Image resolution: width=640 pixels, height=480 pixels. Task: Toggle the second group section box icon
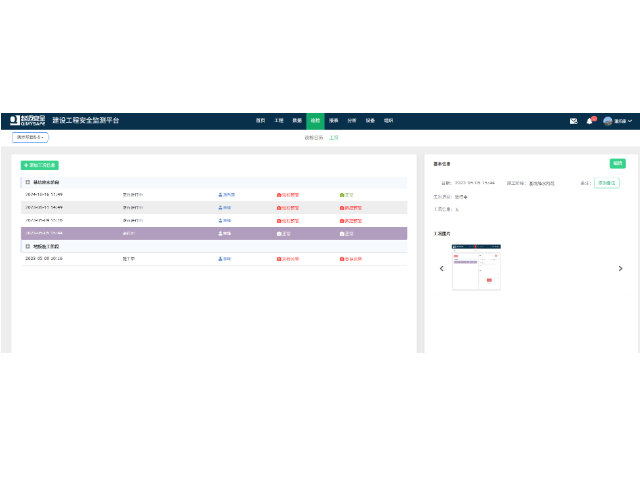coord(27,245)
